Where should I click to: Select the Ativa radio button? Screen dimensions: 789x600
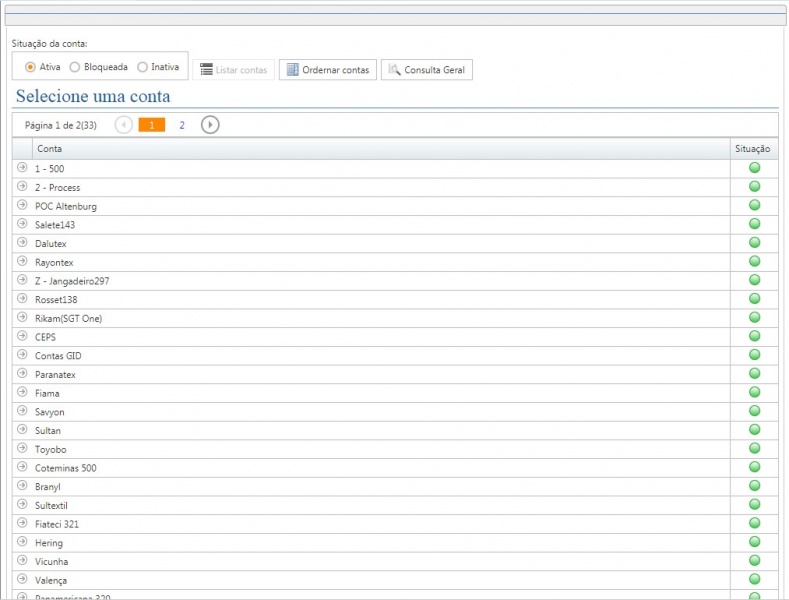pyautogui.click(x=30, y=67)
